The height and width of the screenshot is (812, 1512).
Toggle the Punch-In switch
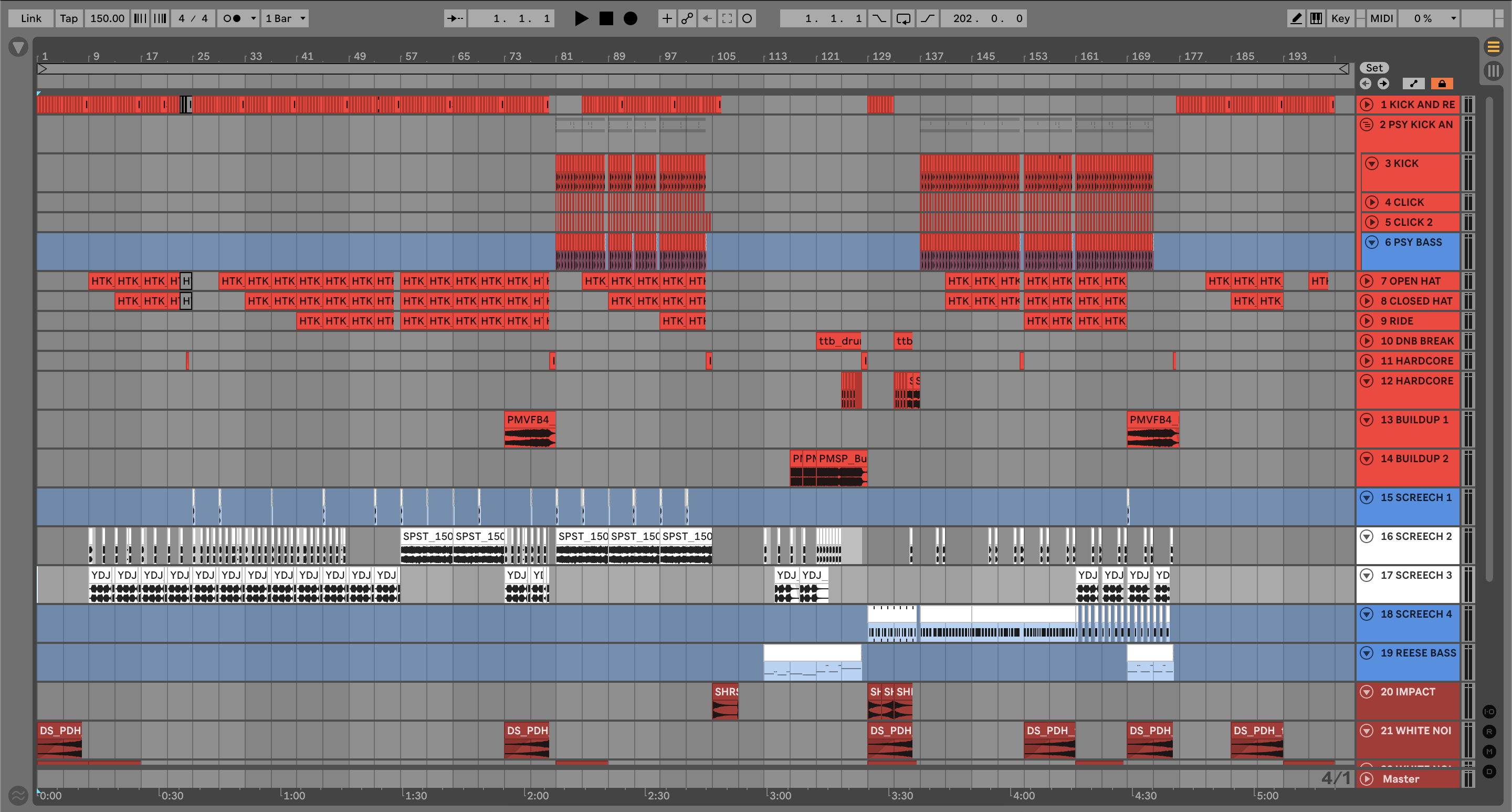click(879, 18)
